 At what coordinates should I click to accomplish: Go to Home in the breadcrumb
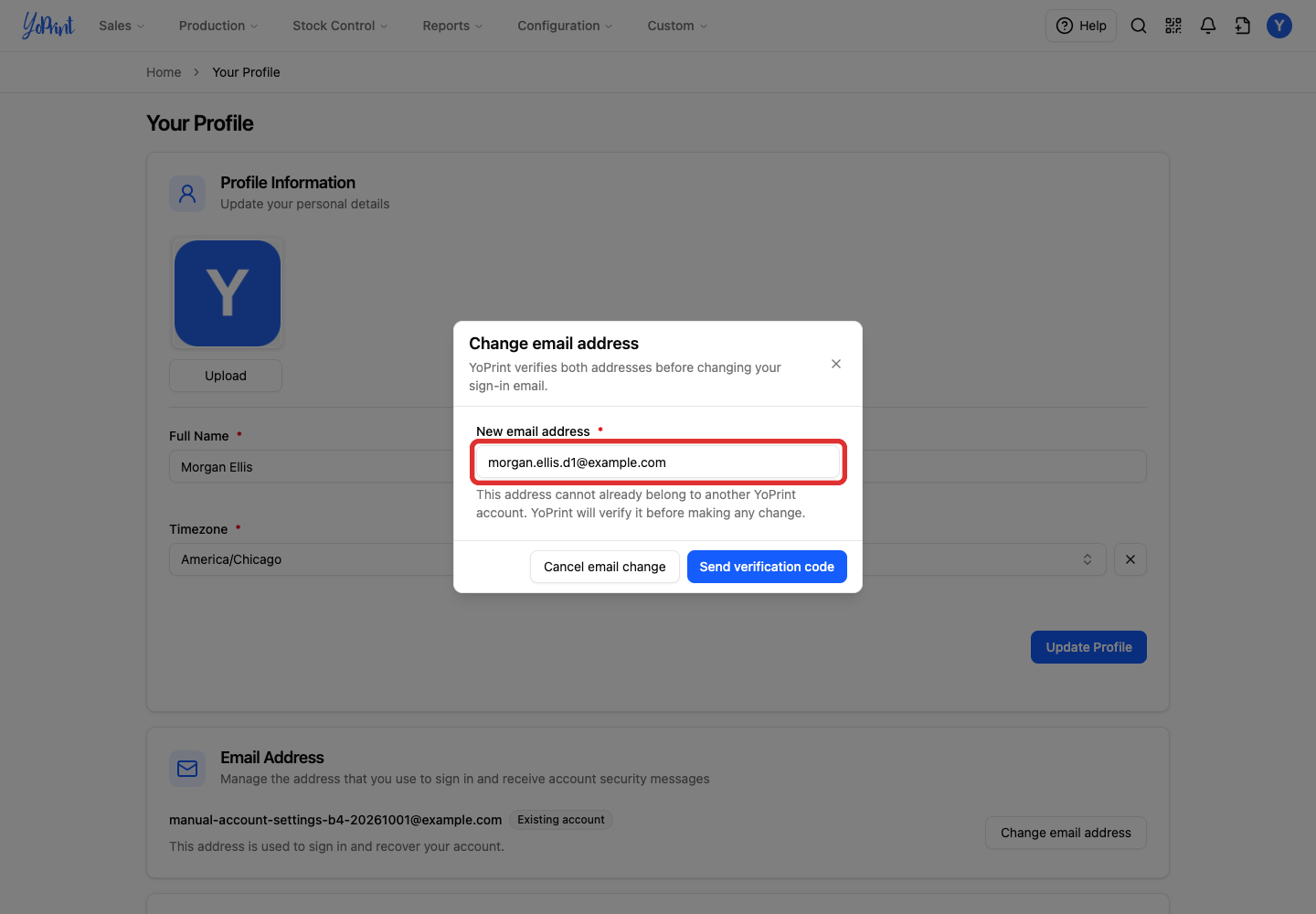164,72
